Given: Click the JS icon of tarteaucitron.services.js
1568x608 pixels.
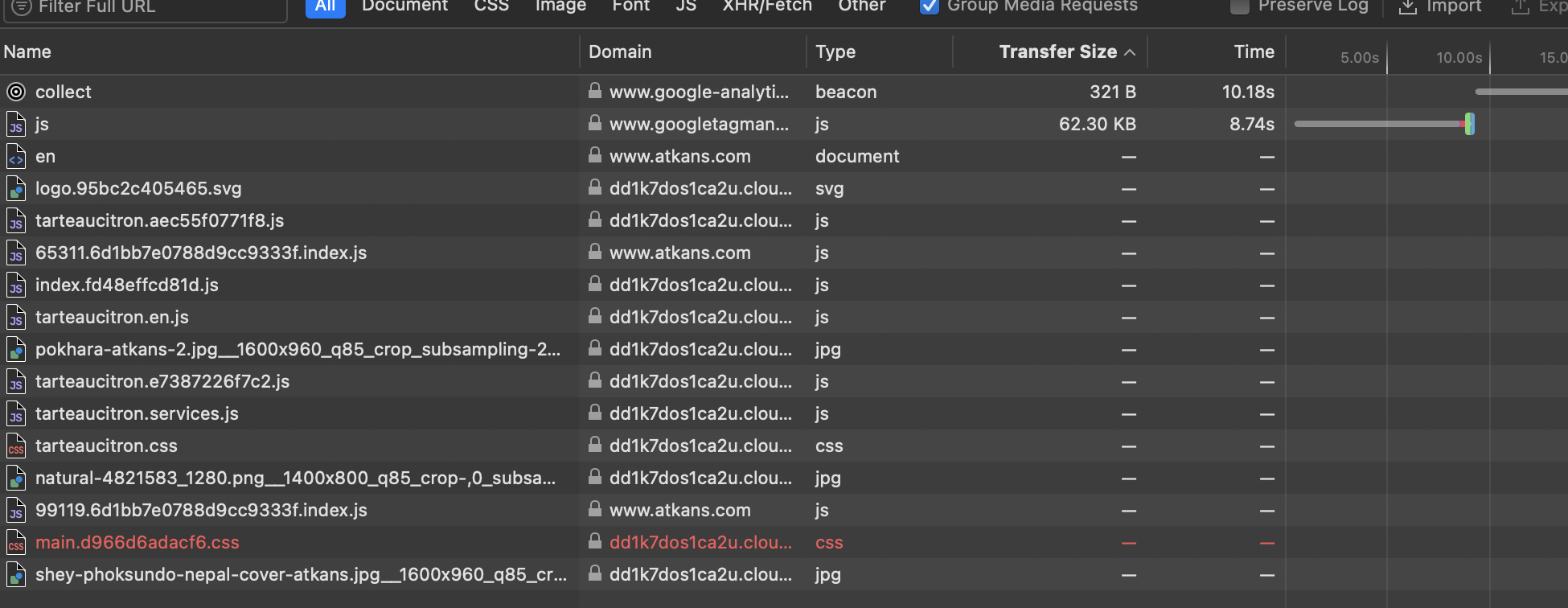Looking at the screenshot, I should (16, 413).
